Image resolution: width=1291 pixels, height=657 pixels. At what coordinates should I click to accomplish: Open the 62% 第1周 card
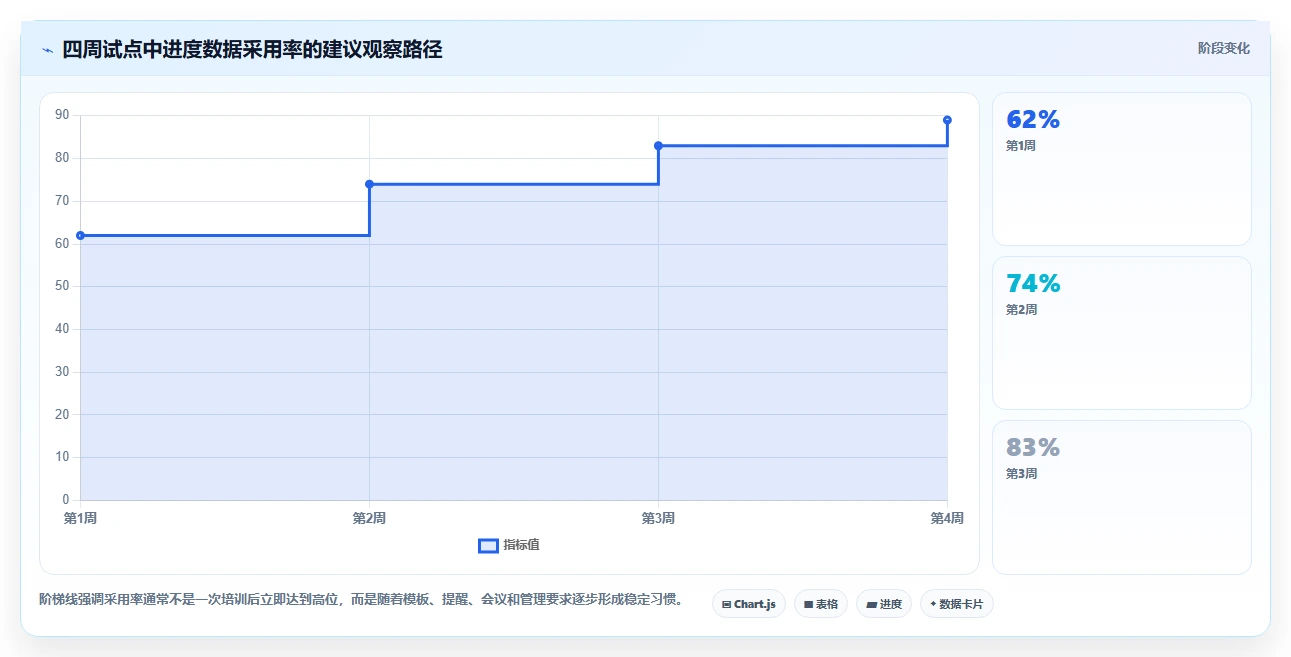click(1121, 169)
